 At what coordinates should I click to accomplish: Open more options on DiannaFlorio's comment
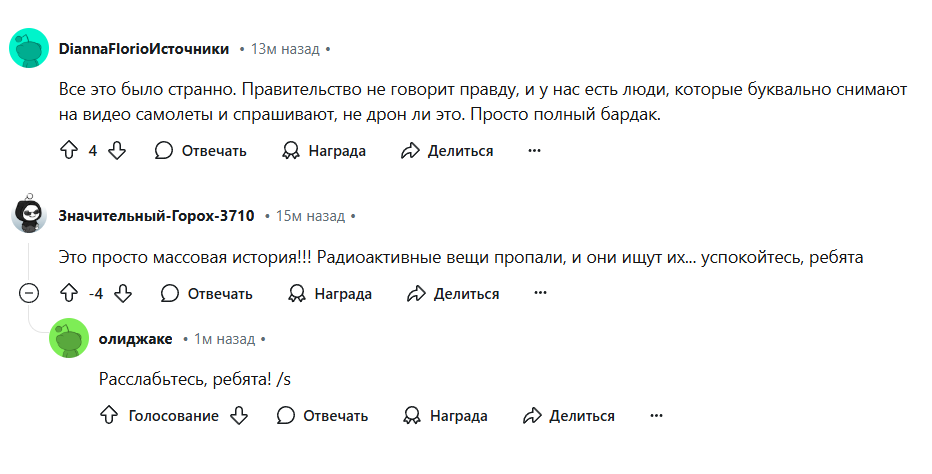534,150
